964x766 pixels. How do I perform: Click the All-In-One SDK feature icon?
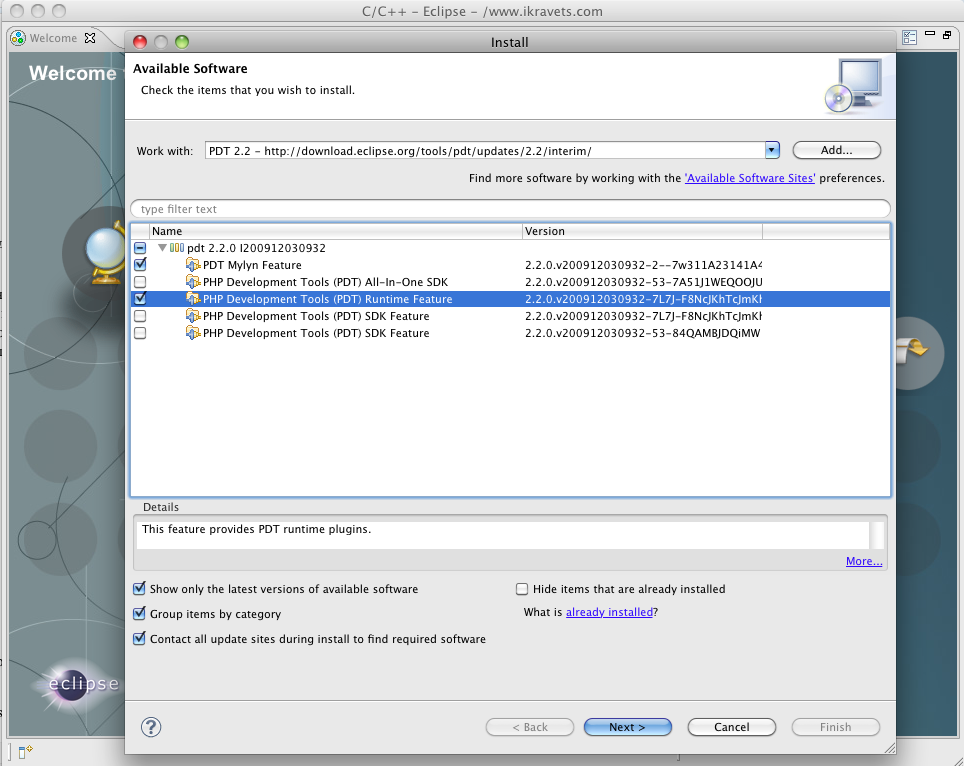[193, 282]
